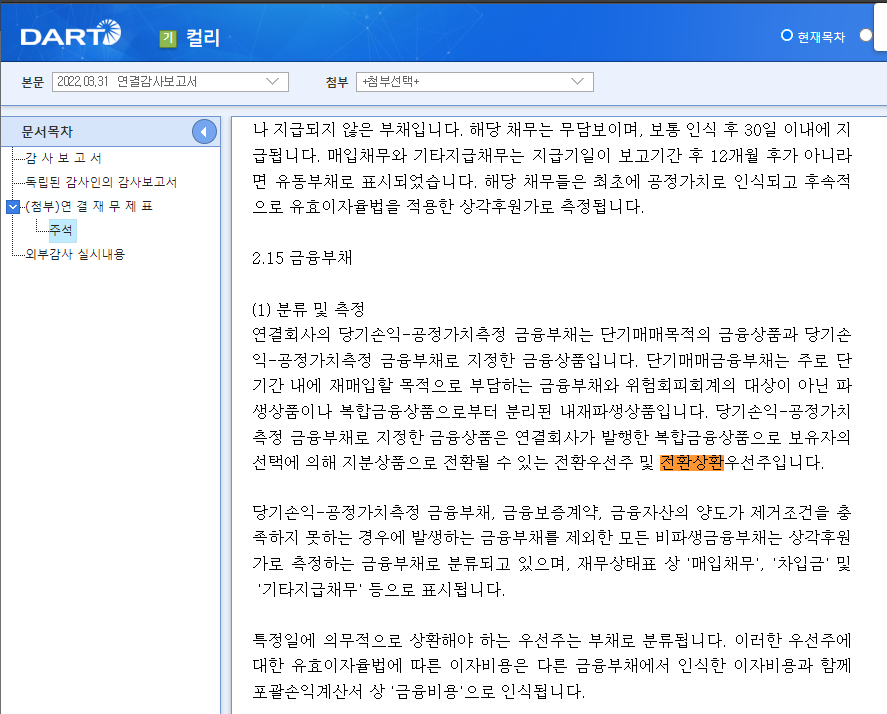The image size is (887, 714).
Task: Open 외부감사 실시내용 in the document tree
Action: point(73,252)
